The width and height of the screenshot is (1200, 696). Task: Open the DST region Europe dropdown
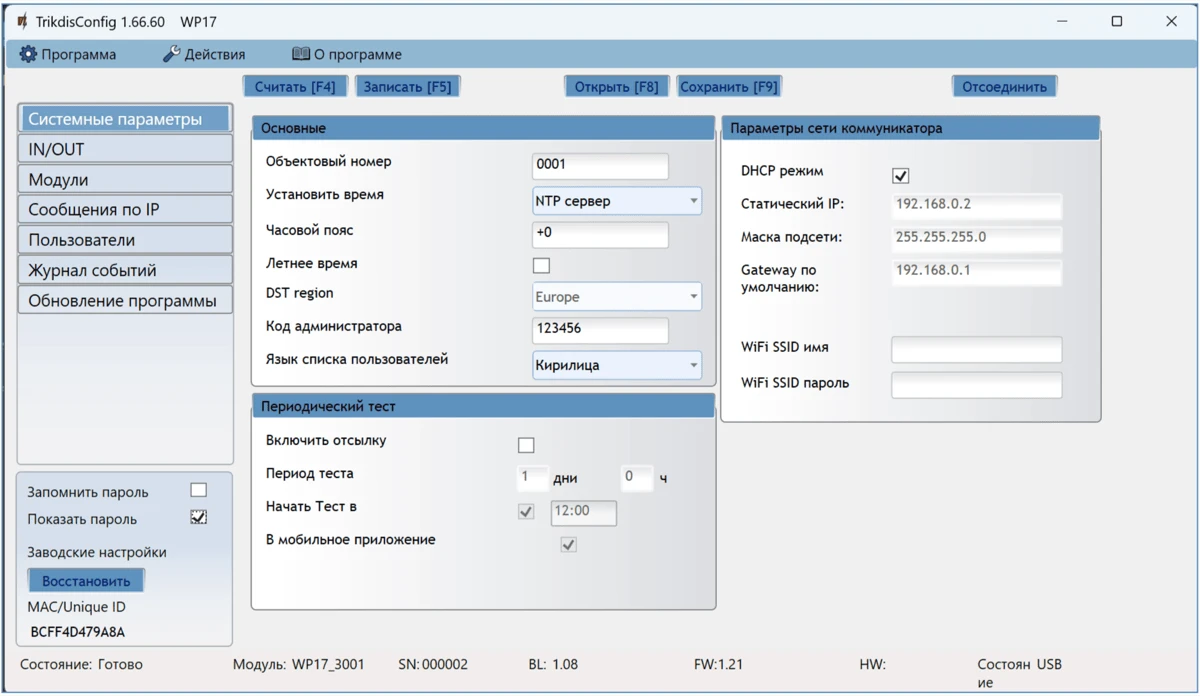pos(616,297)
